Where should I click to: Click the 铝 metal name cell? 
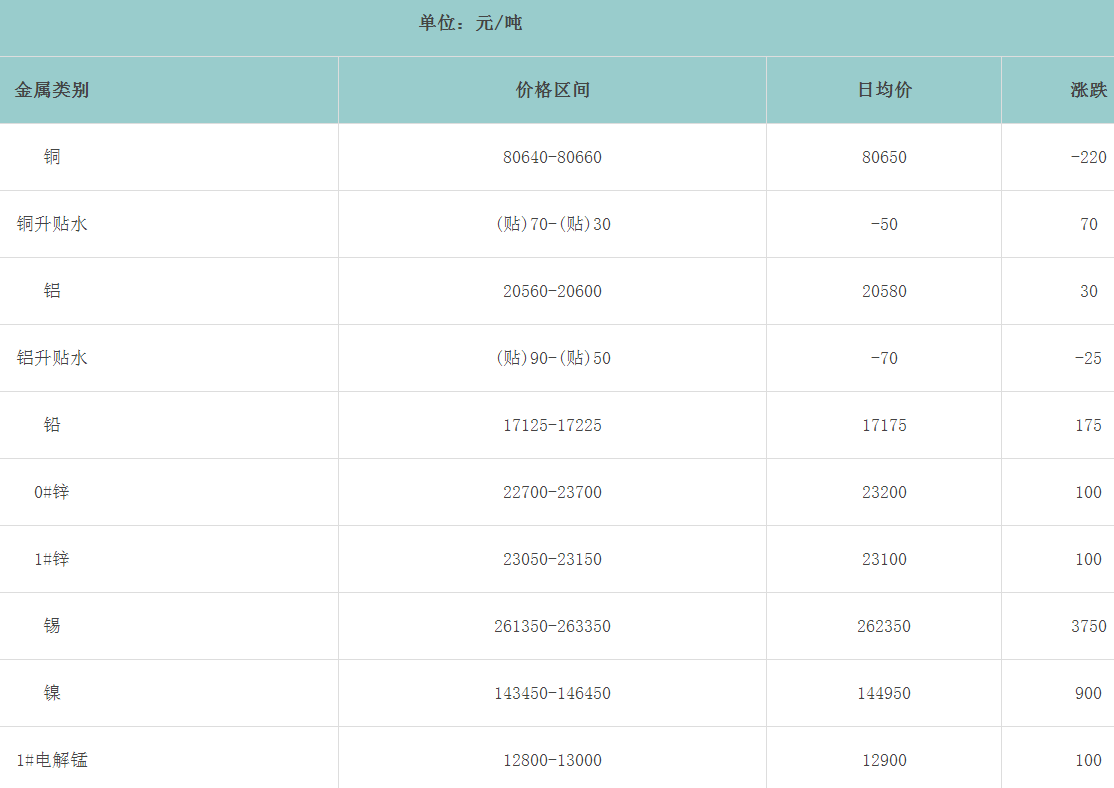(x=52, y=291)
